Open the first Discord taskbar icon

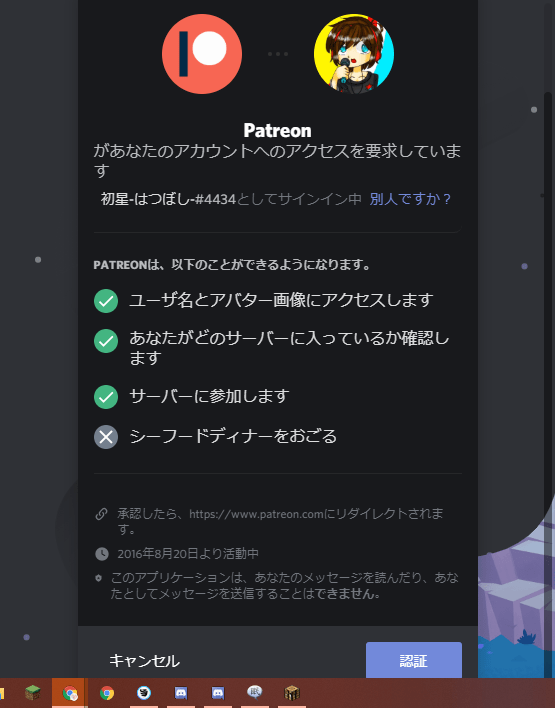181,693
